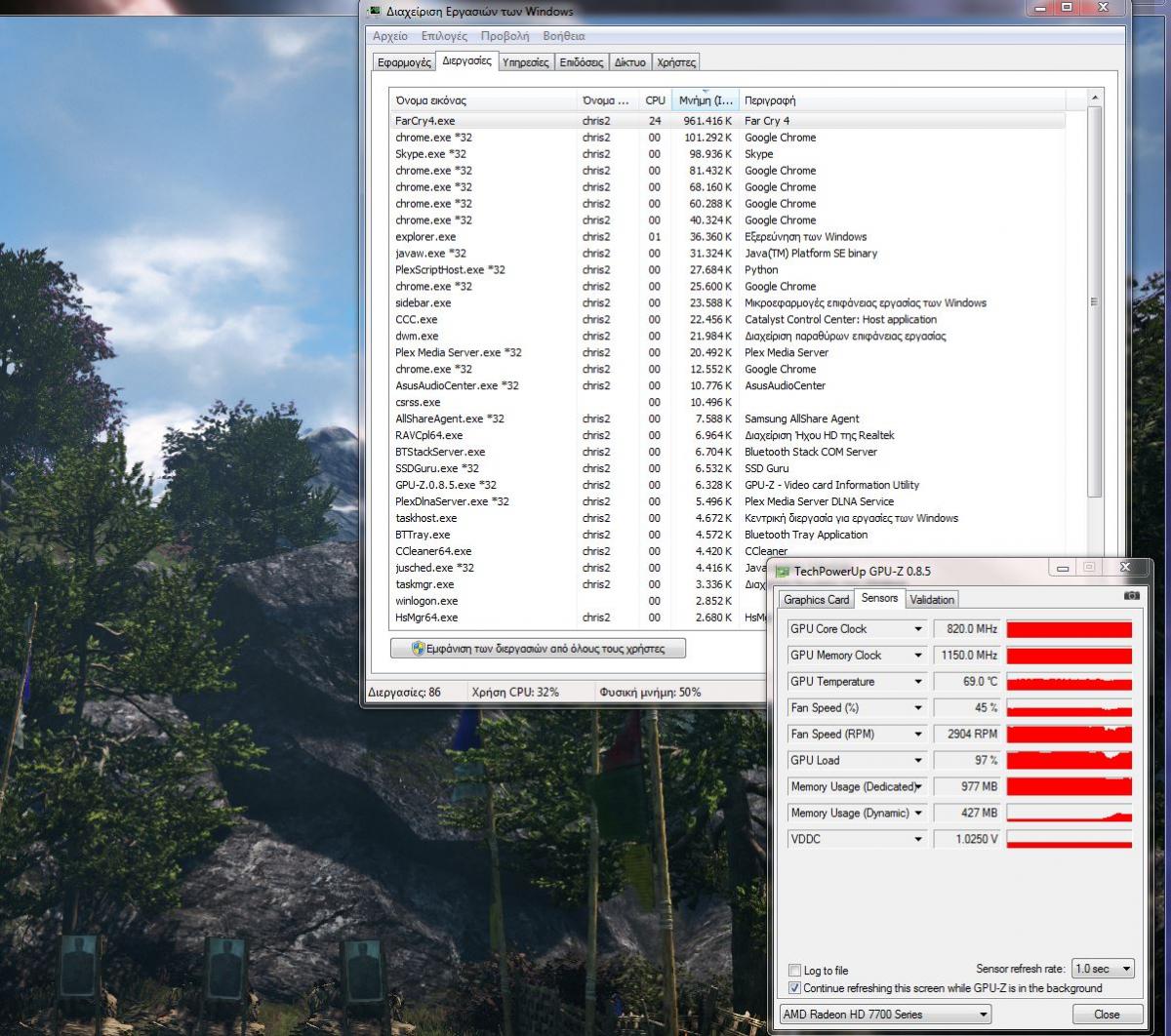The width and height of the screenshot is (1171, 1036).
Task: Select RAVCpl64.exe process row
Action: 727,436
